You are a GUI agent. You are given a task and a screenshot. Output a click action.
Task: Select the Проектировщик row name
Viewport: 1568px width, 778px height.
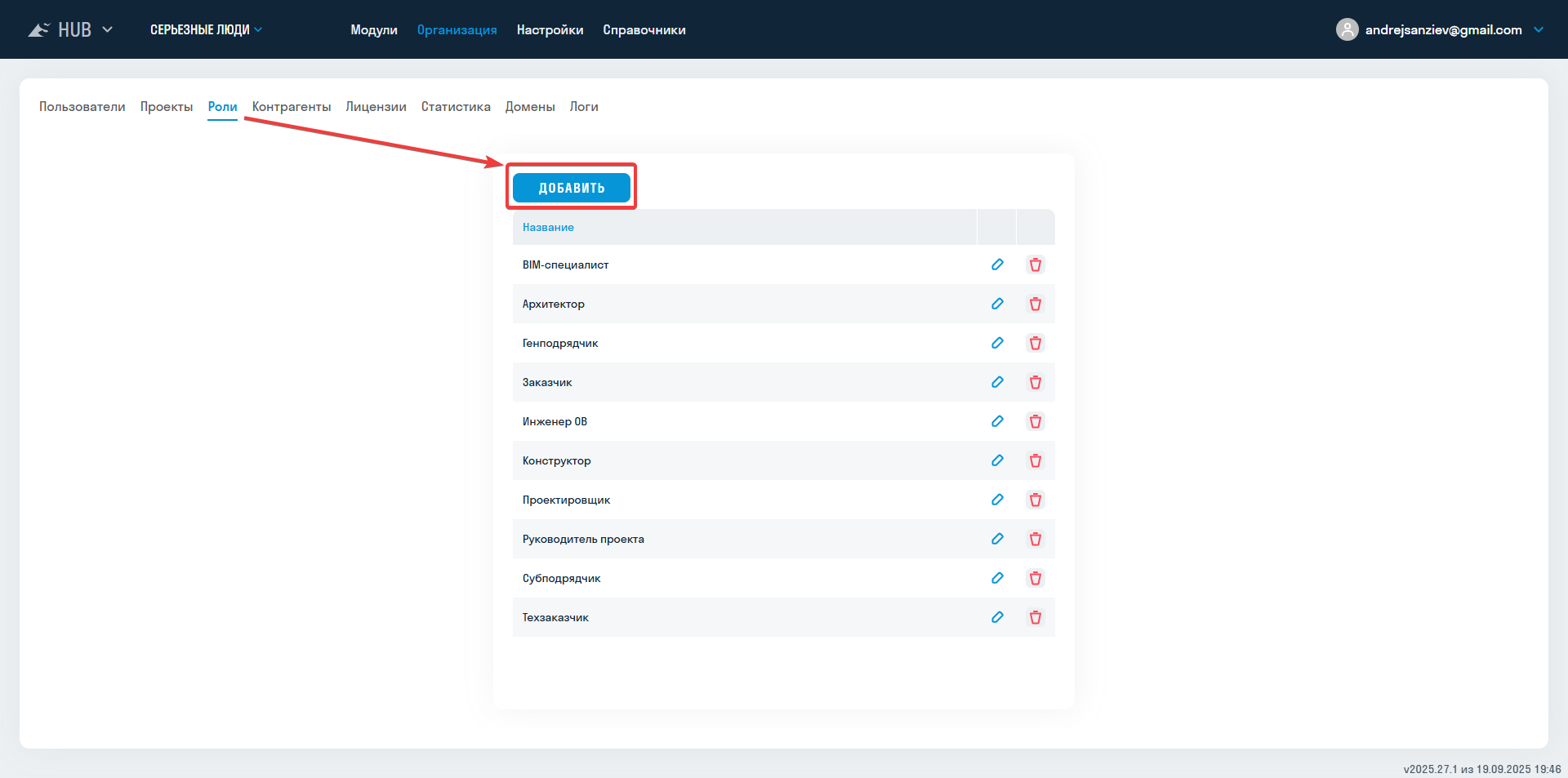point(566,500)
